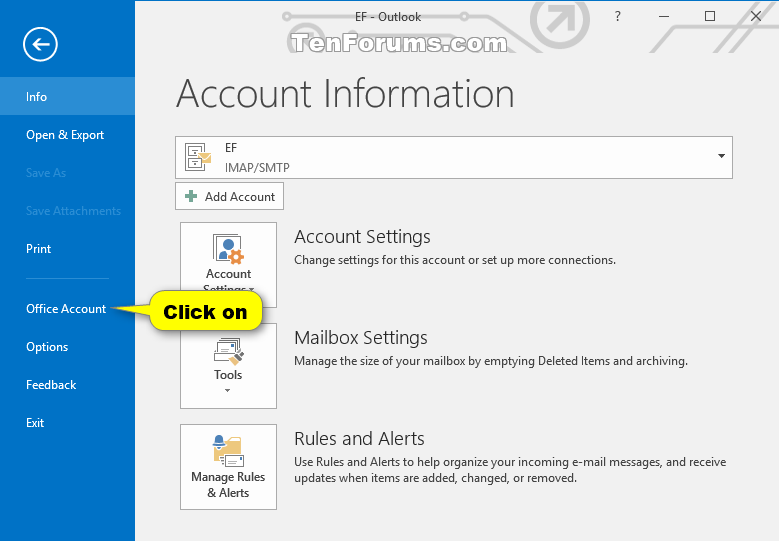Click the Manage Rules & Alerts bell icon
This screenshot has width=779, height=541.
tap(229, 451)
